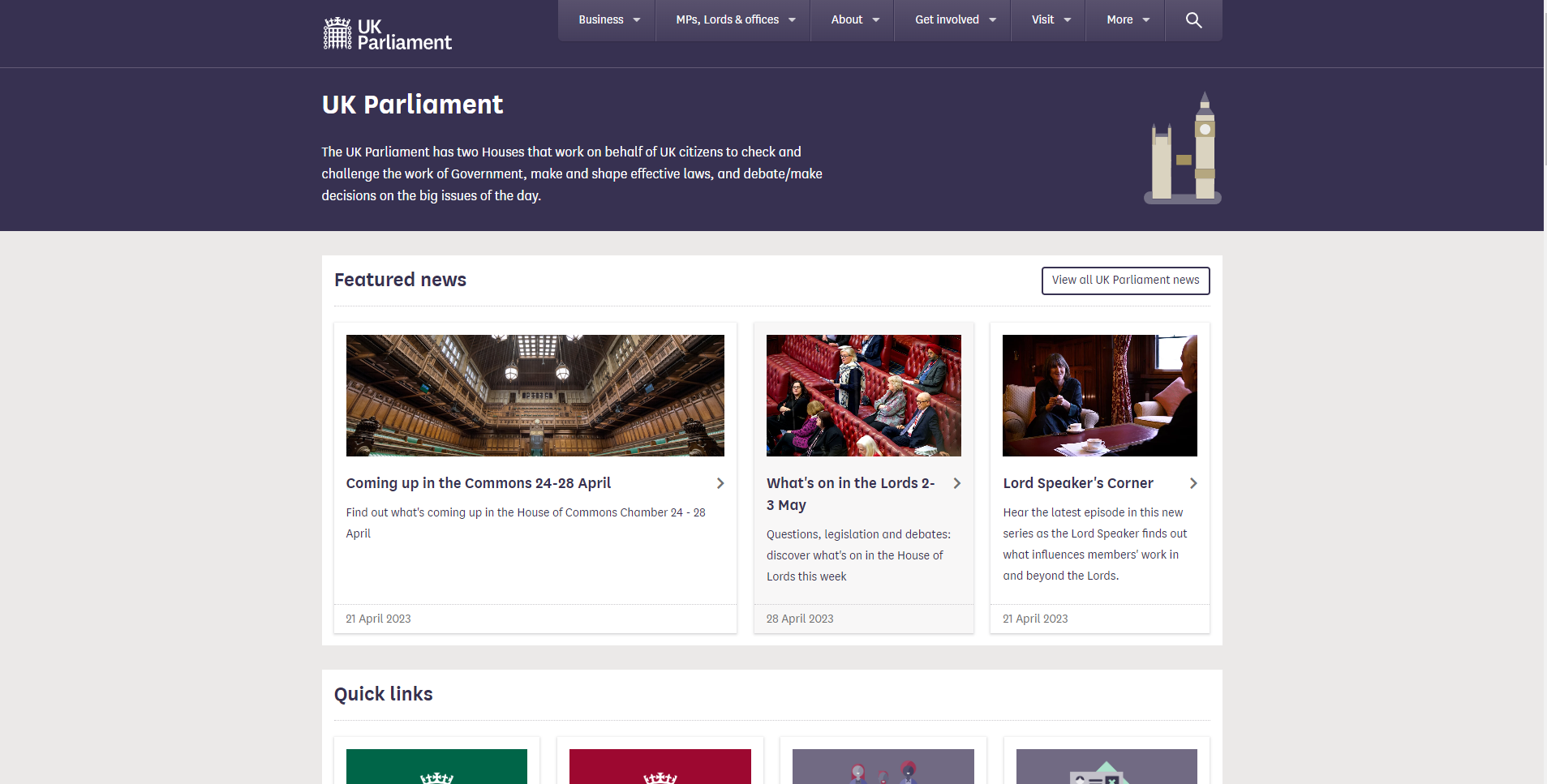Click the 'Hear the latest episode' description
This screenshot has height=784, width=1547.
click(x=1094, y=544)
